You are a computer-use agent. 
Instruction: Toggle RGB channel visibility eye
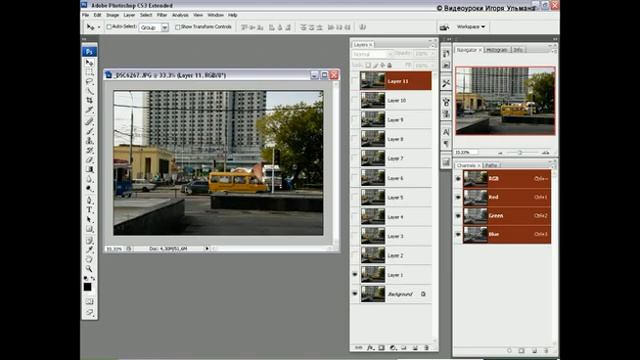click(x=458, y=179)
